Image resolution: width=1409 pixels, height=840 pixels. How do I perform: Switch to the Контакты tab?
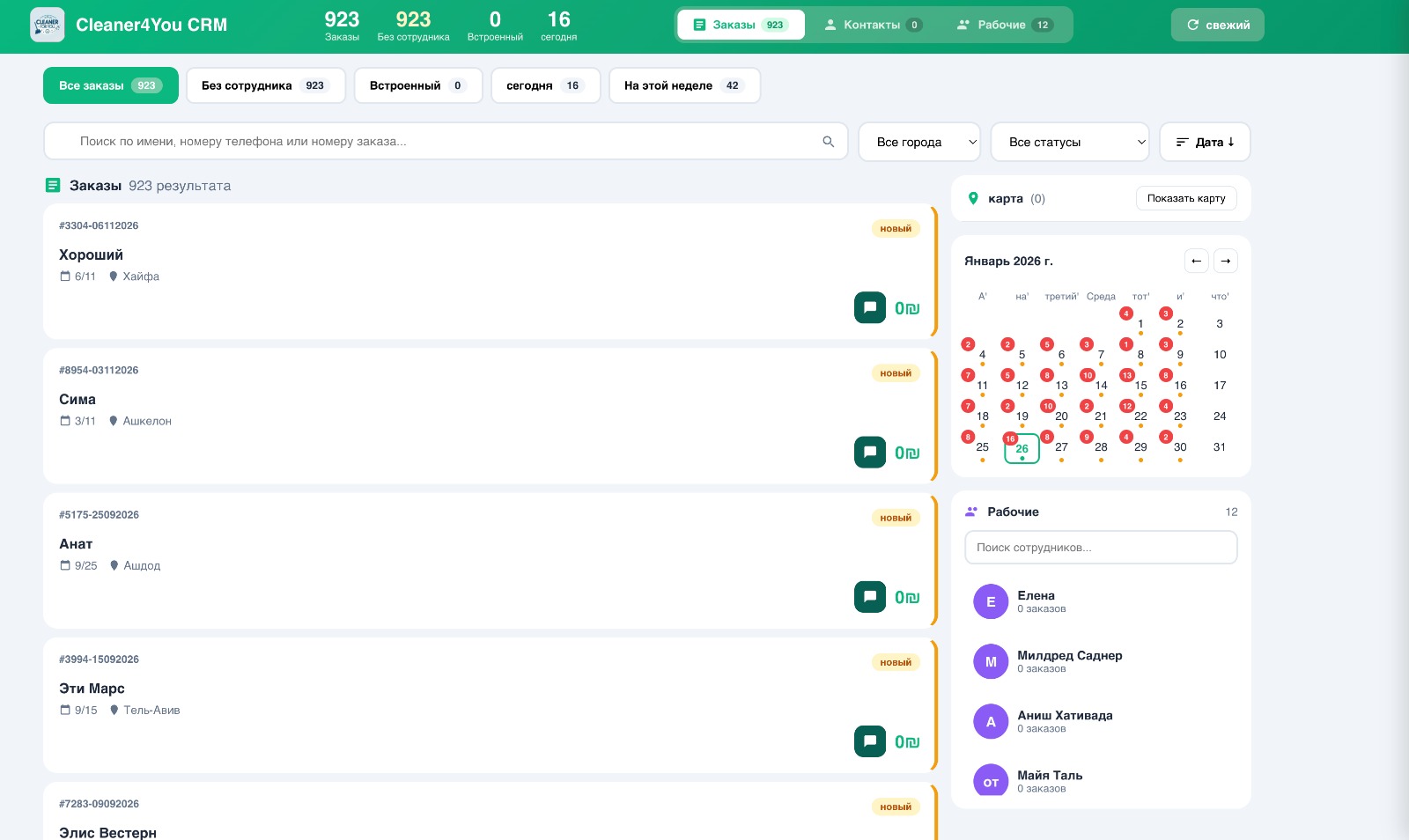click(x=873, y=25)
